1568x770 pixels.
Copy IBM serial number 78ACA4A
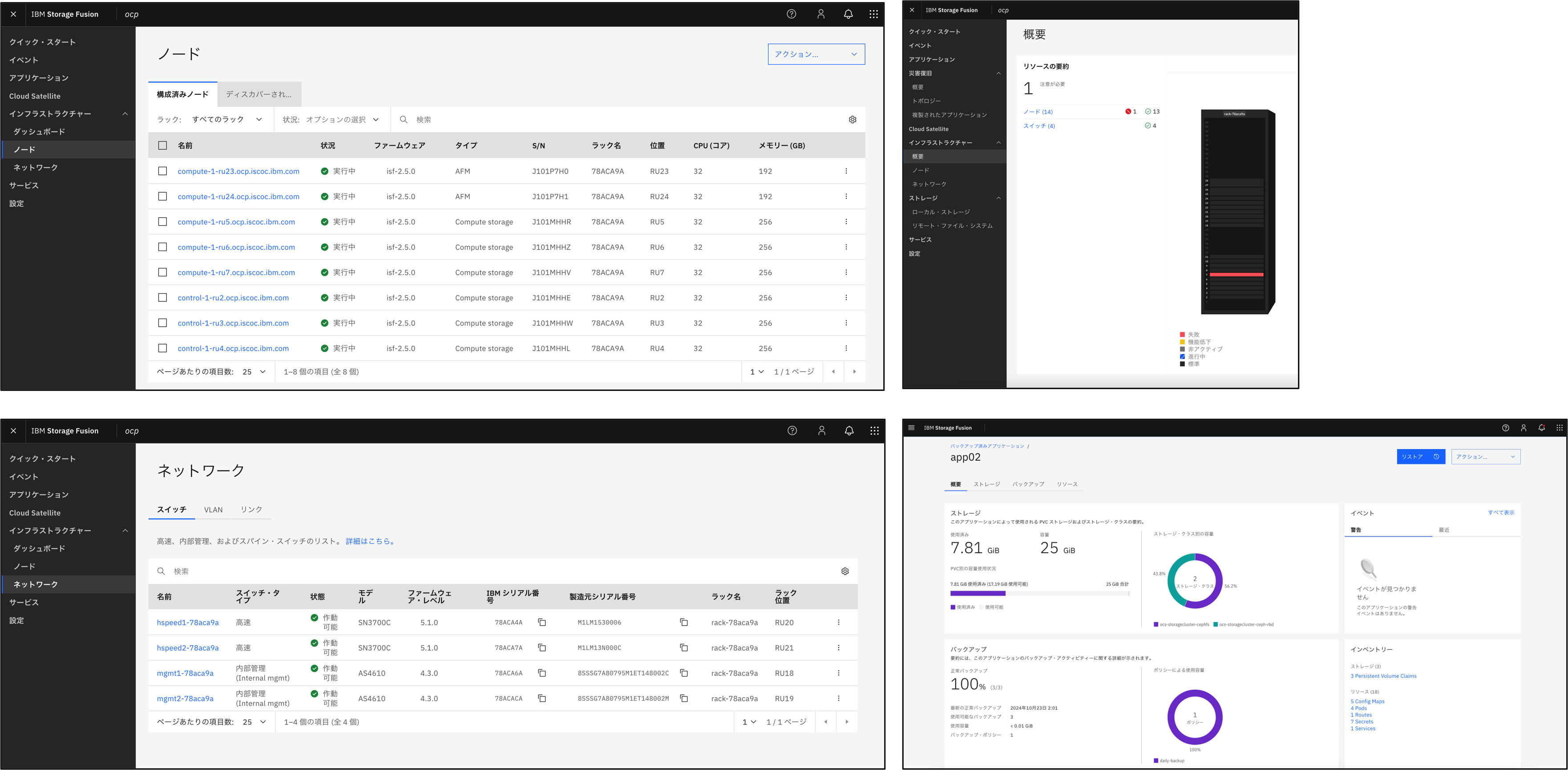click(x=542, y=622)
